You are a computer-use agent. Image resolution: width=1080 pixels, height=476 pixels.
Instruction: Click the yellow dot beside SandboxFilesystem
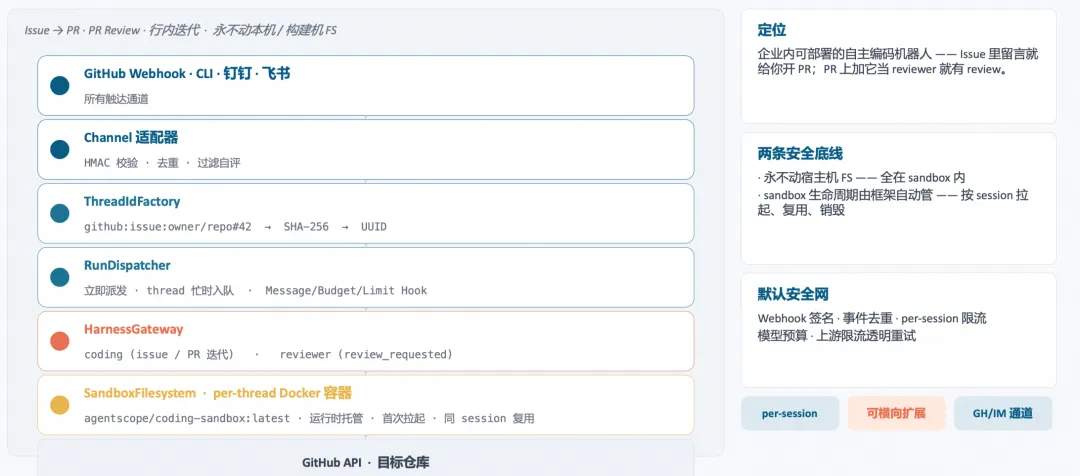[60, 405]
